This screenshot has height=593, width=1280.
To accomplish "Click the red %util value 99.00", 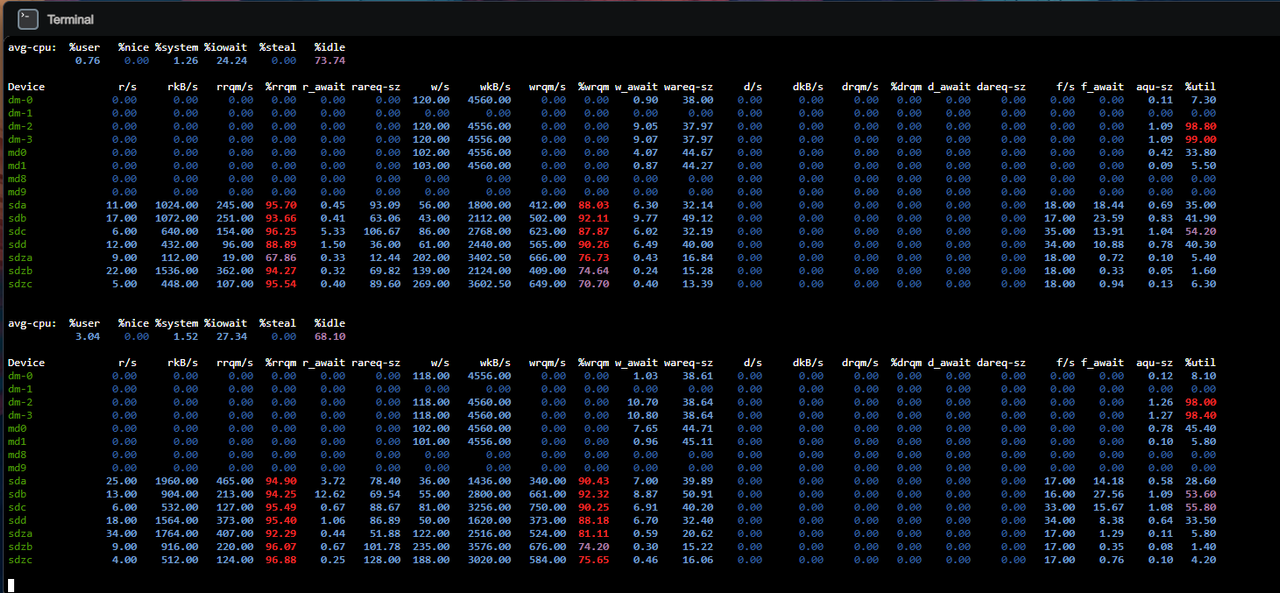I will coord(1200,139).
